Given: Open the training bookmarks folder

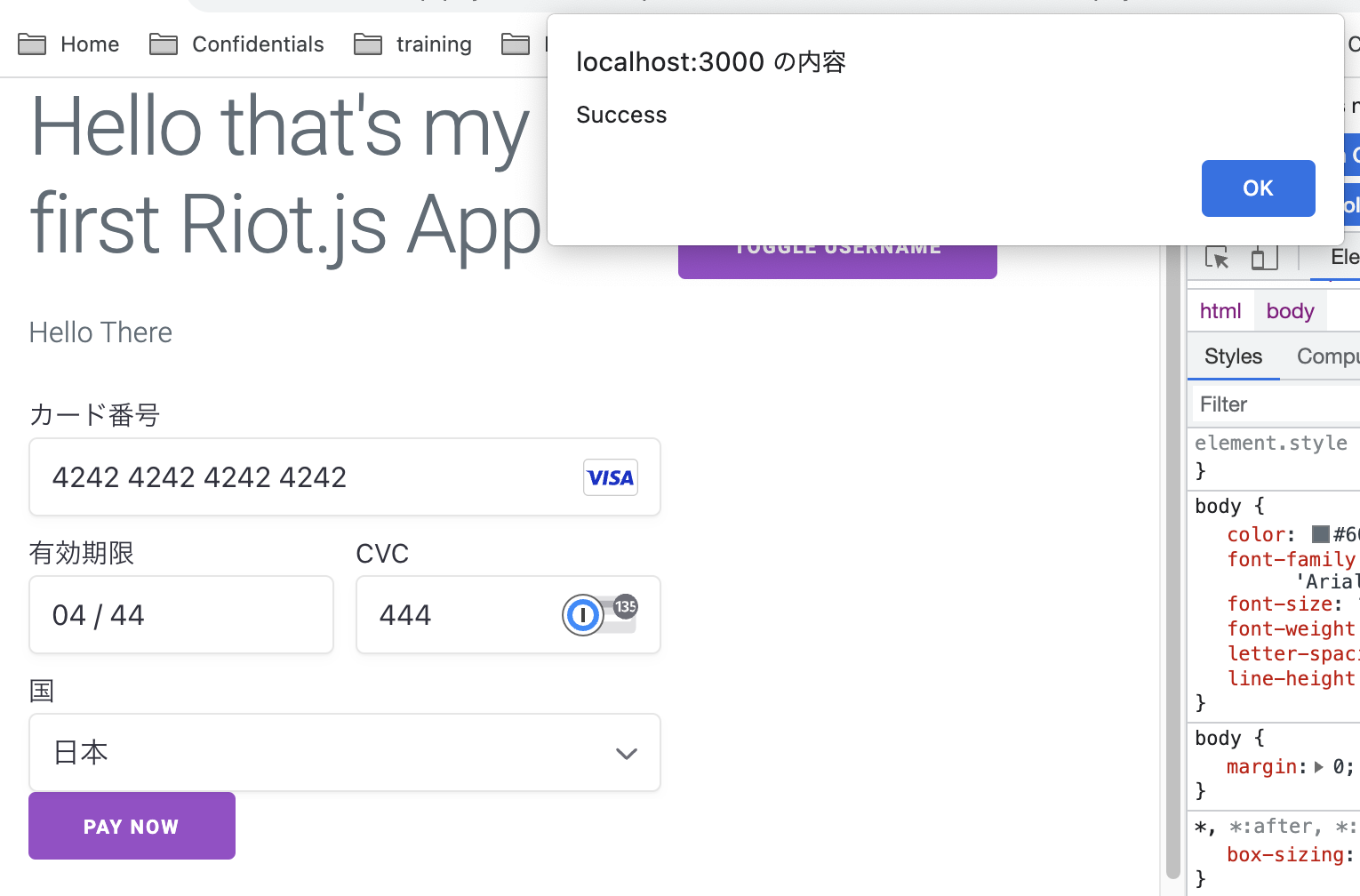Looking at the screenshot, I should 412,44.
